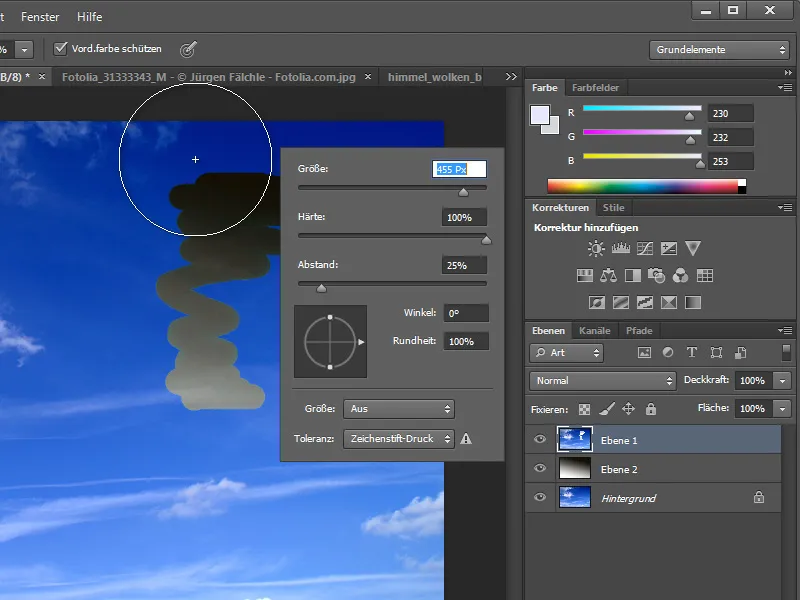Open the Toleranz Zeichenstift-Druck dropdown

tap(398, 439)
